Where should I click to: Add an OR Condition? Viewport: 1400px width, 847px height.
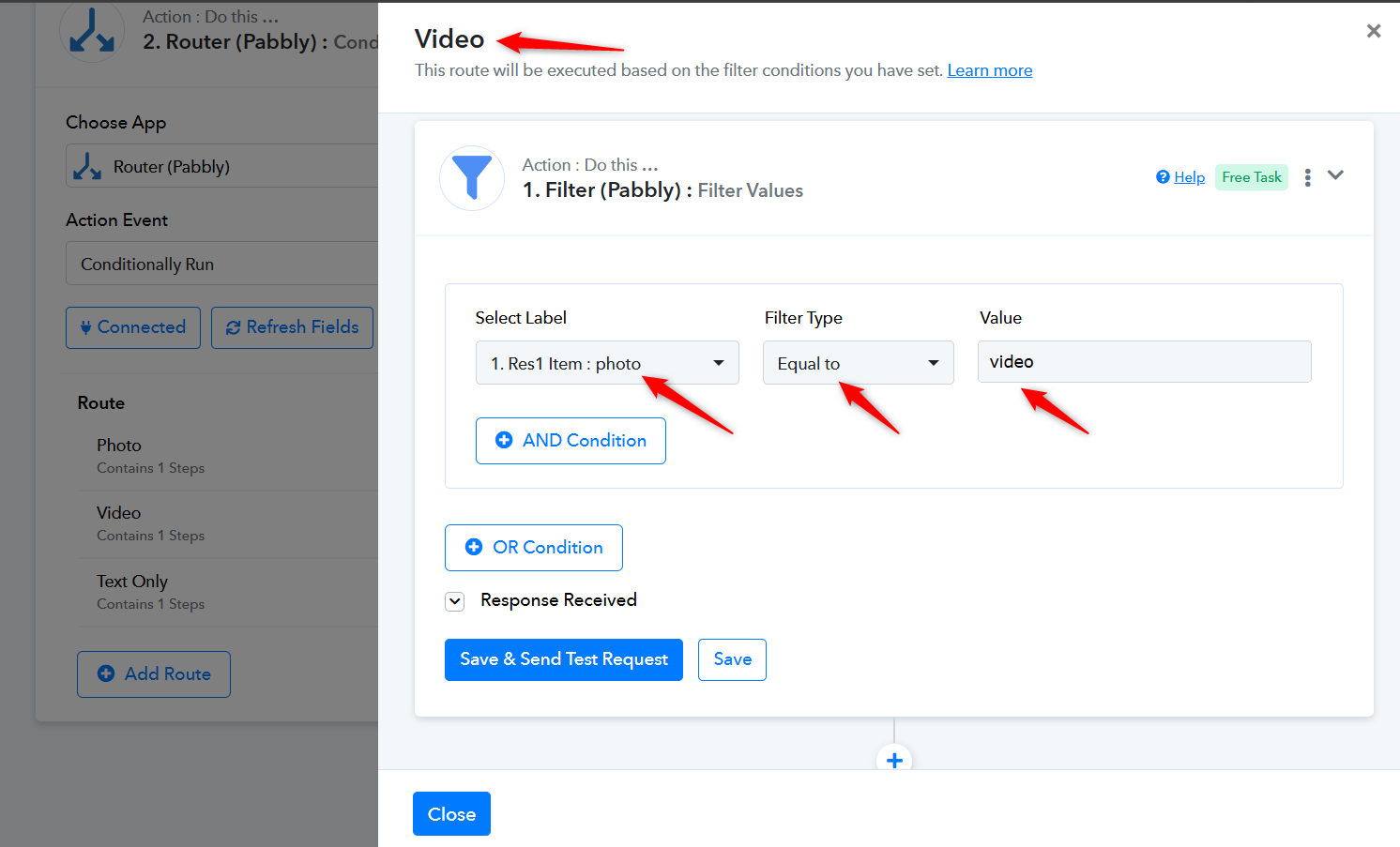coord(533,548)
